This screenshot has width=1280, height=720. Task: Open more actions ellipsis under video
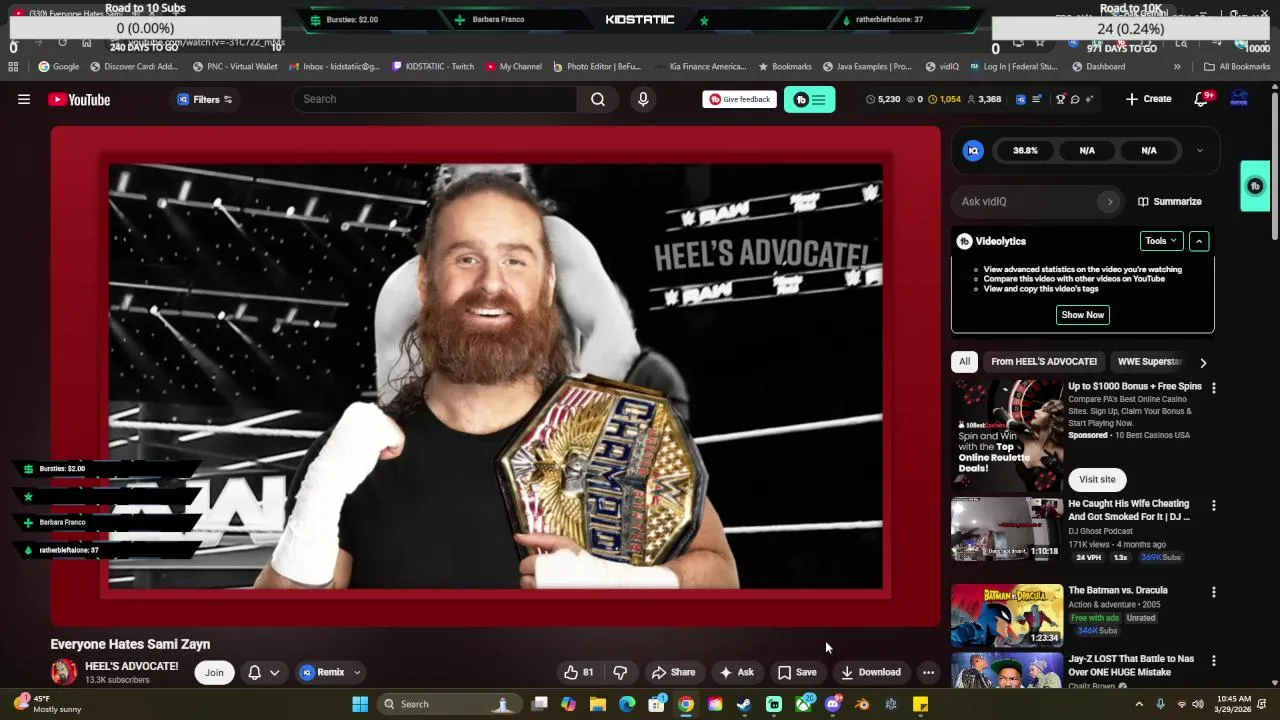[x=928, y=672]
